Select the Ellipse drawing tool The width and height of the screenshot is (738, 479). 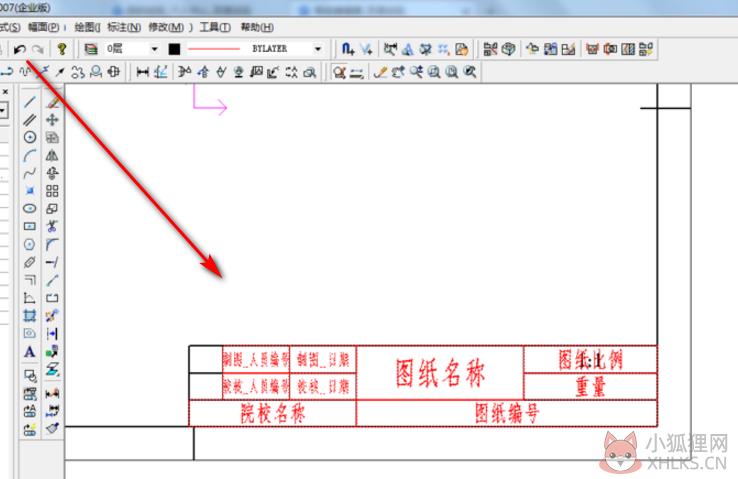(x=30, y=208)
